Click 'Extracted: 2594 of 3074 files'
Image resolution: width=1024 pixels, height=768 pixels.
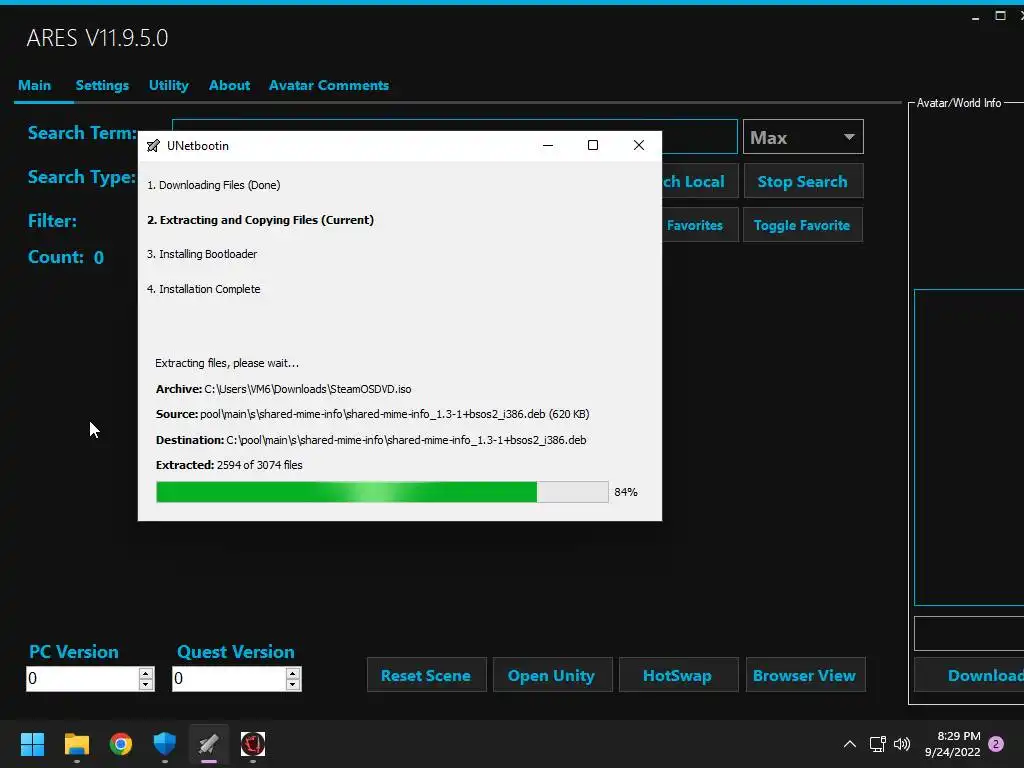[x=229, y=465]
